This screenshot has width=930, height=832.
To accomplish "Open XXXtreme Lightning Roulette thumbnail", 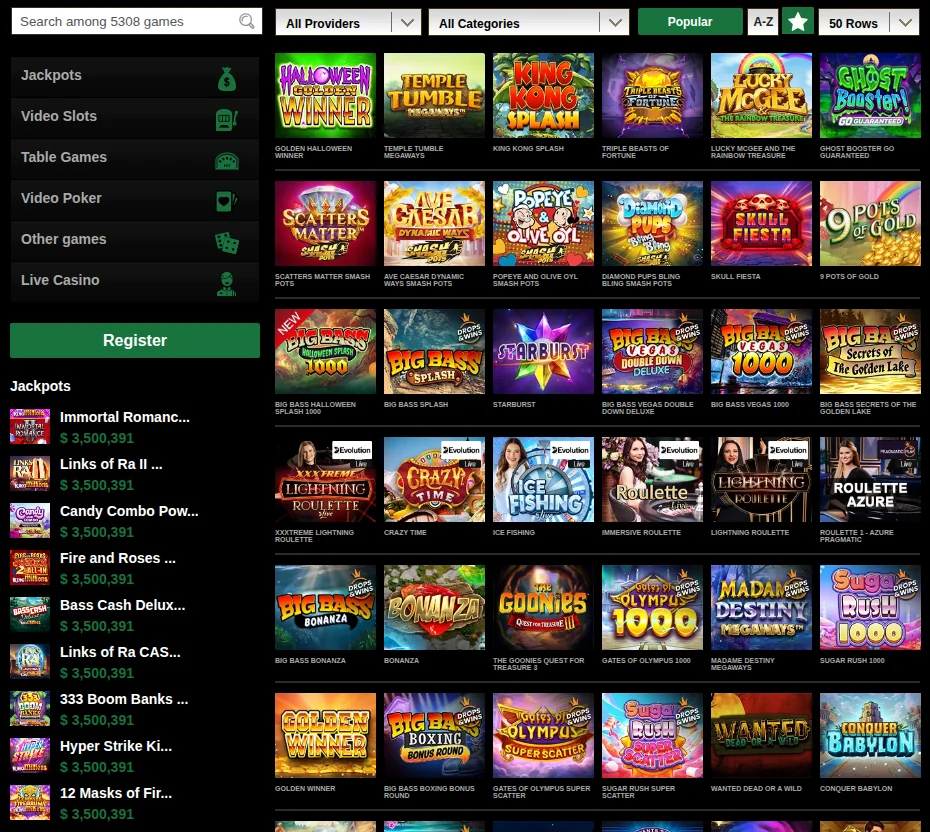I will (x=325, y=480).
